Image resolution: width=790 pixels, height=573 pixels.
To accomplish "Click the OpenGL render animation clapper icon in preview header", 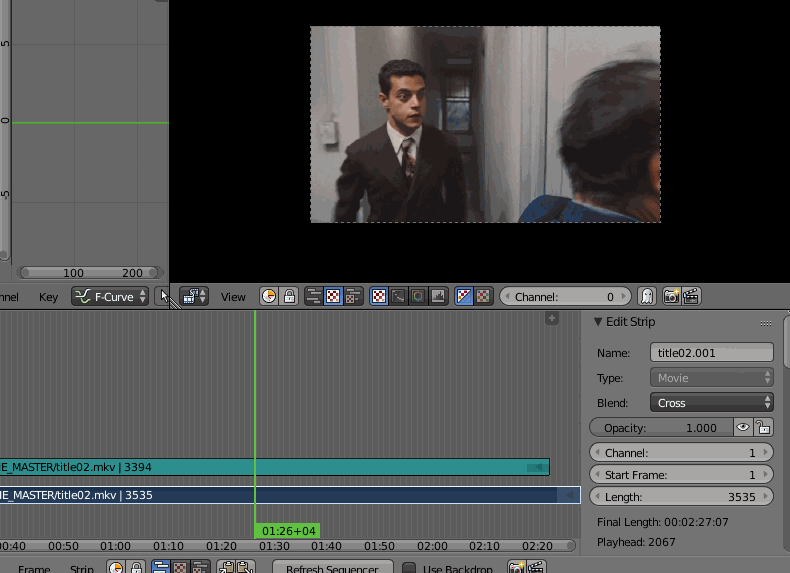I will click(x=691, y=296).
